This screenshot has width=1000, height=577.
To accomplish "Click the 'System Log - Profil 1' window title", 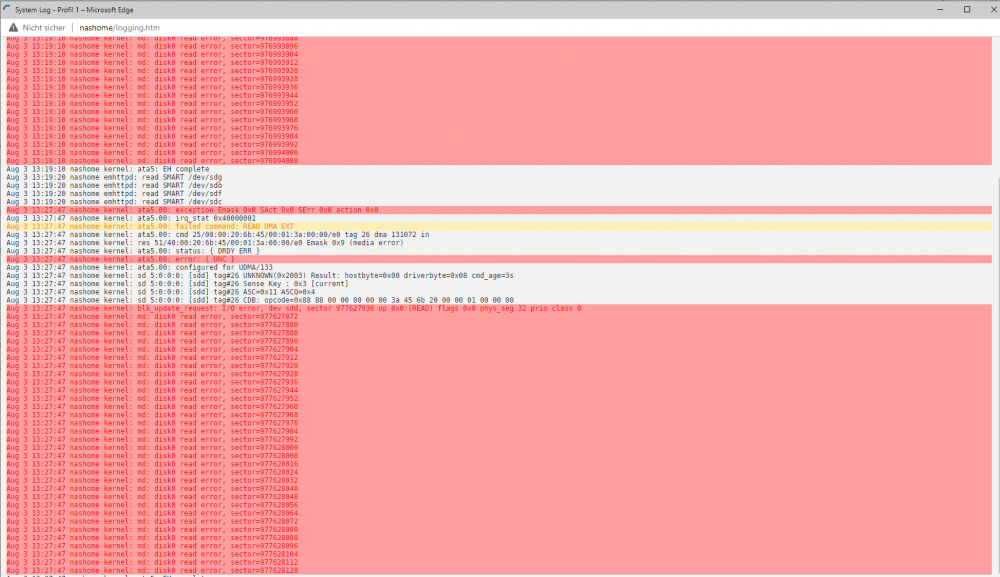I will (74, 10).
